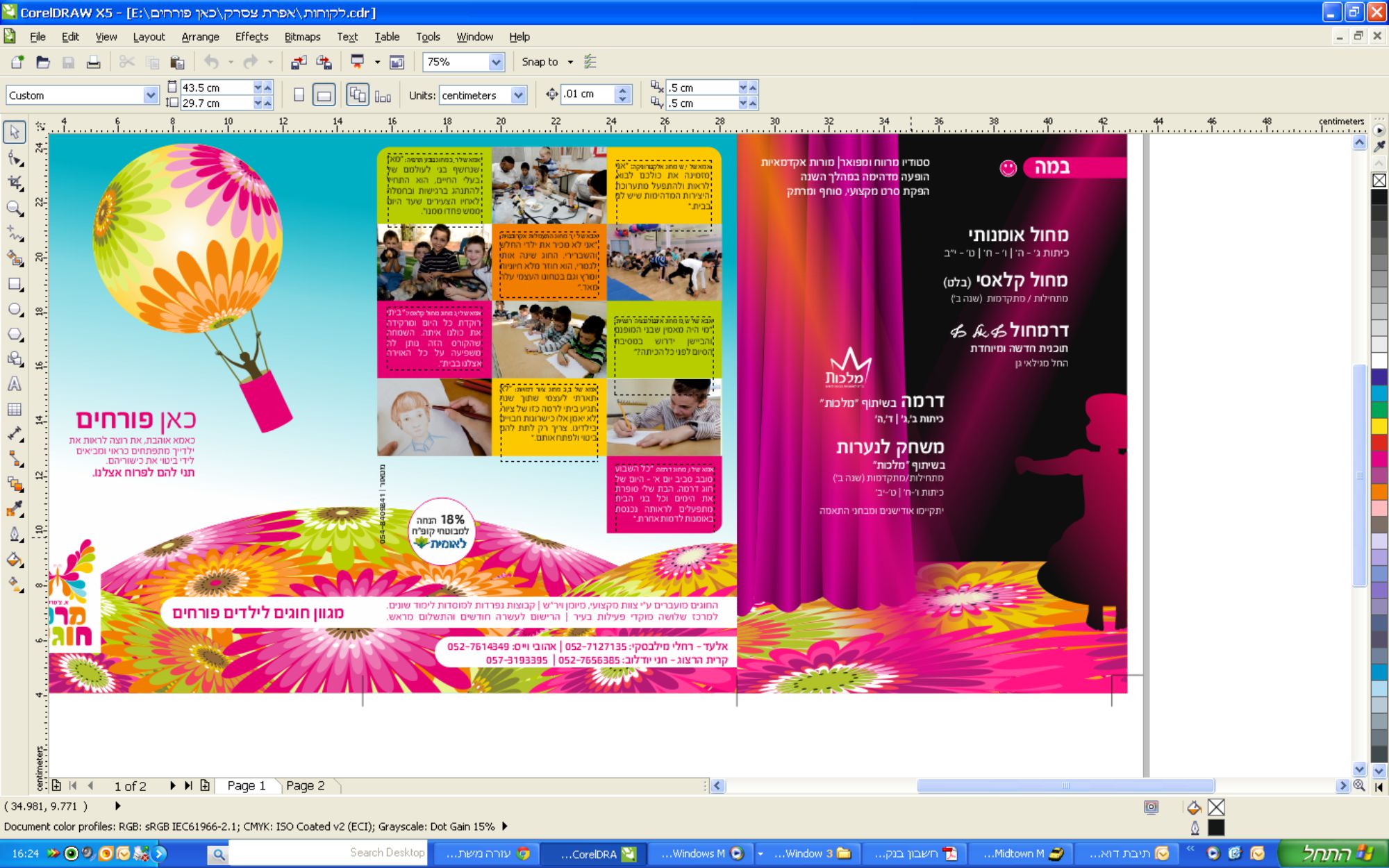Open the Effects menu
1389x868 pixels.
pos(251,37)
